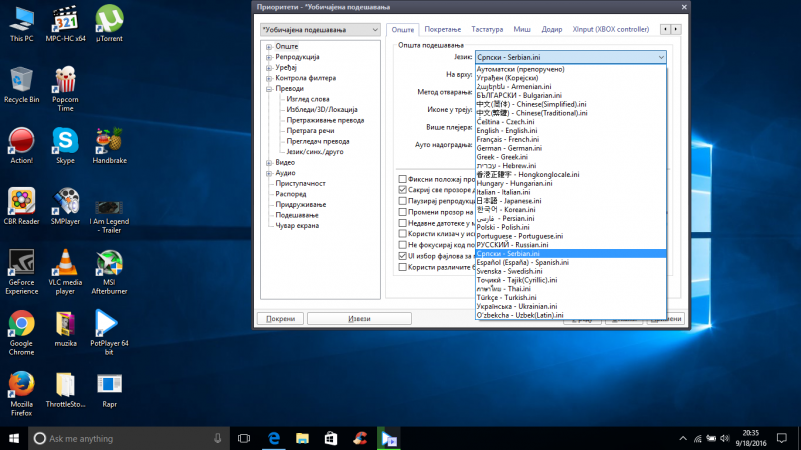Viewport: 801px width, 450px height.
Task: Expand the Контрола филтера tree node
Action: [269, 78]
